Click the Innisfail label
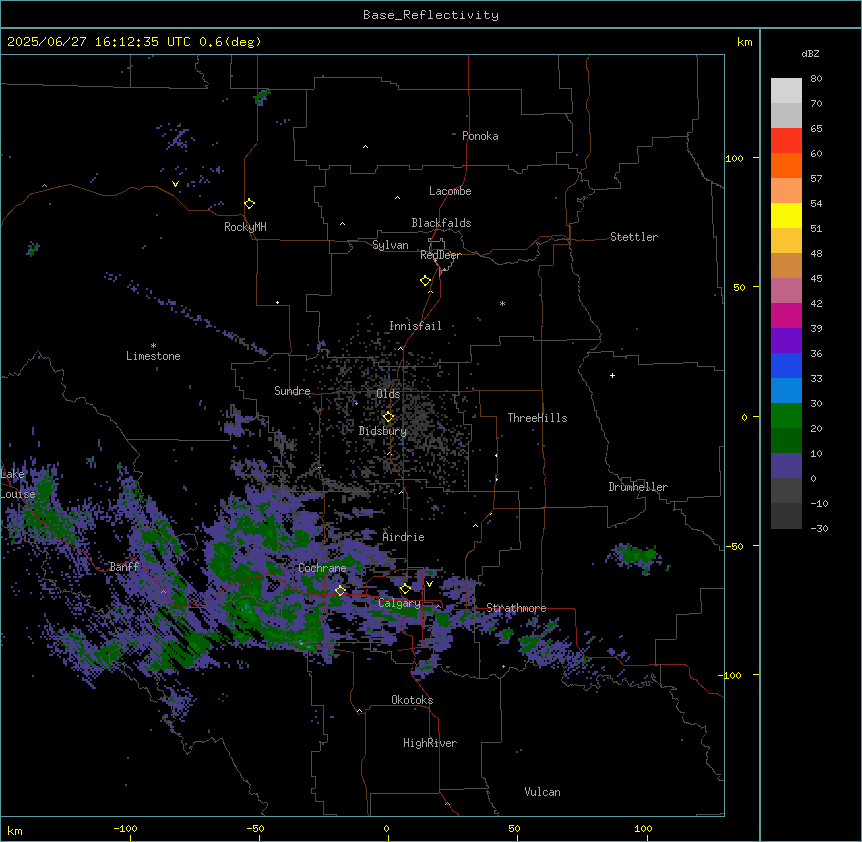 point(415,326)
